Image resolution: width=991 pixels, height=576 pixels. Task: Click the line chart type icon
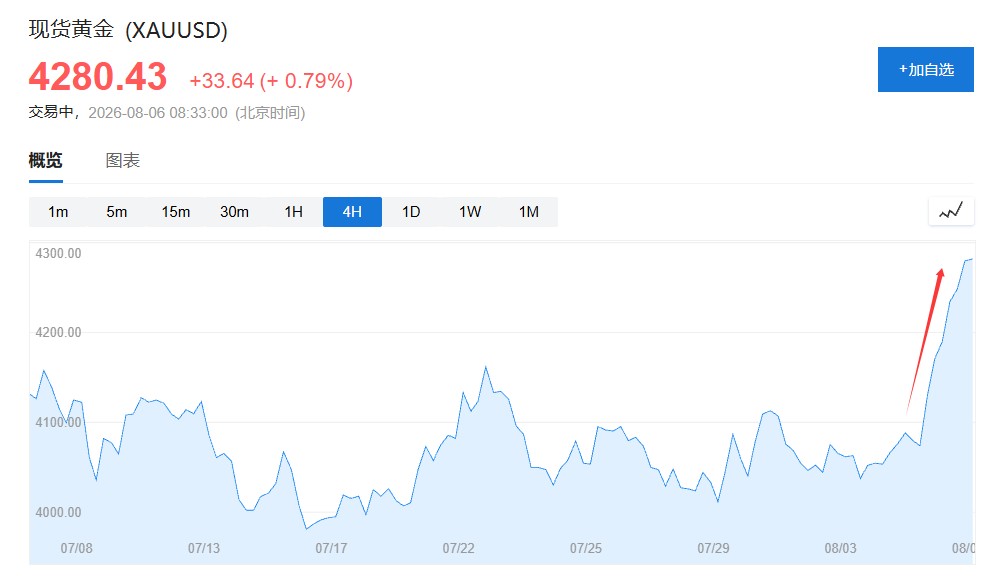pos(951,211)
